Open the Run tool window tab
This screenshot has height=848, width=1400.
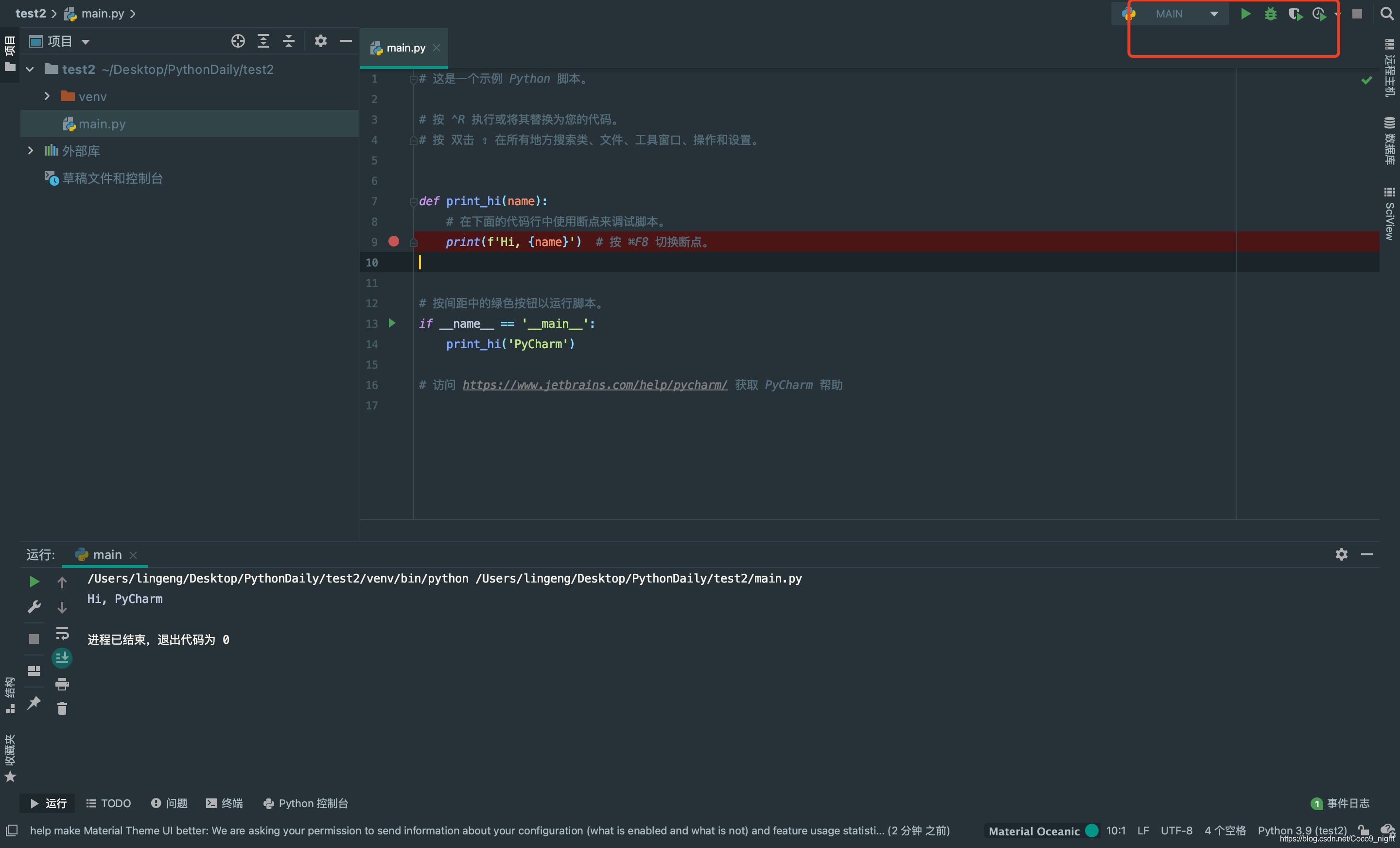48,803
